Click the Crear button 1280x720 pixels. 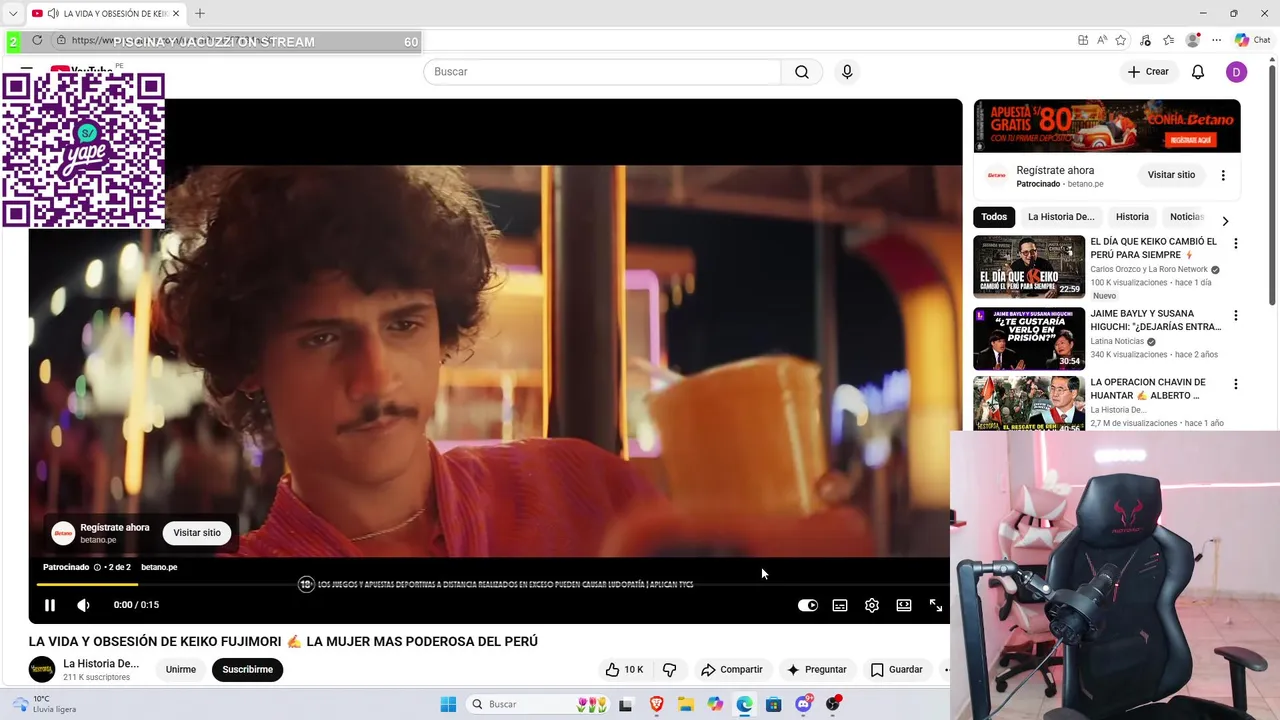1147,72
